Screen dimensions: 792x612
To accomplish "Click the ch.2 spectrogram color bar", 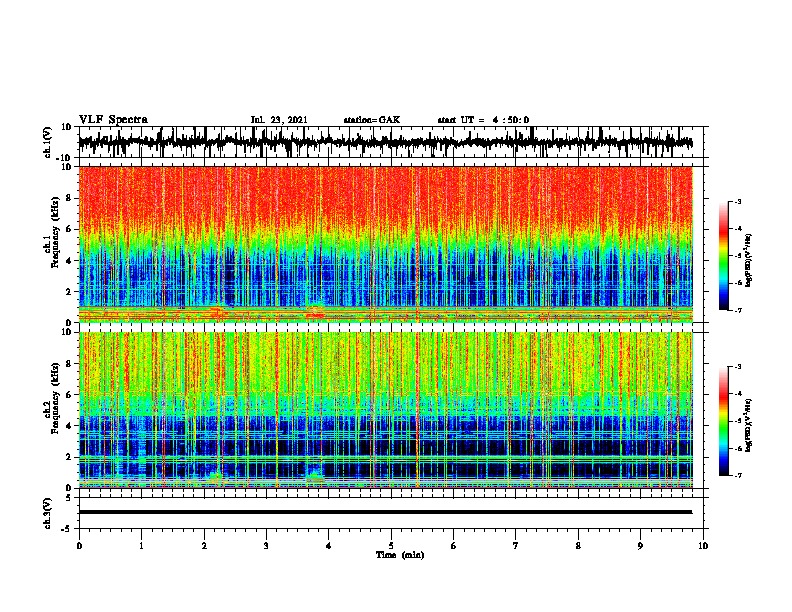I will 723,421.
